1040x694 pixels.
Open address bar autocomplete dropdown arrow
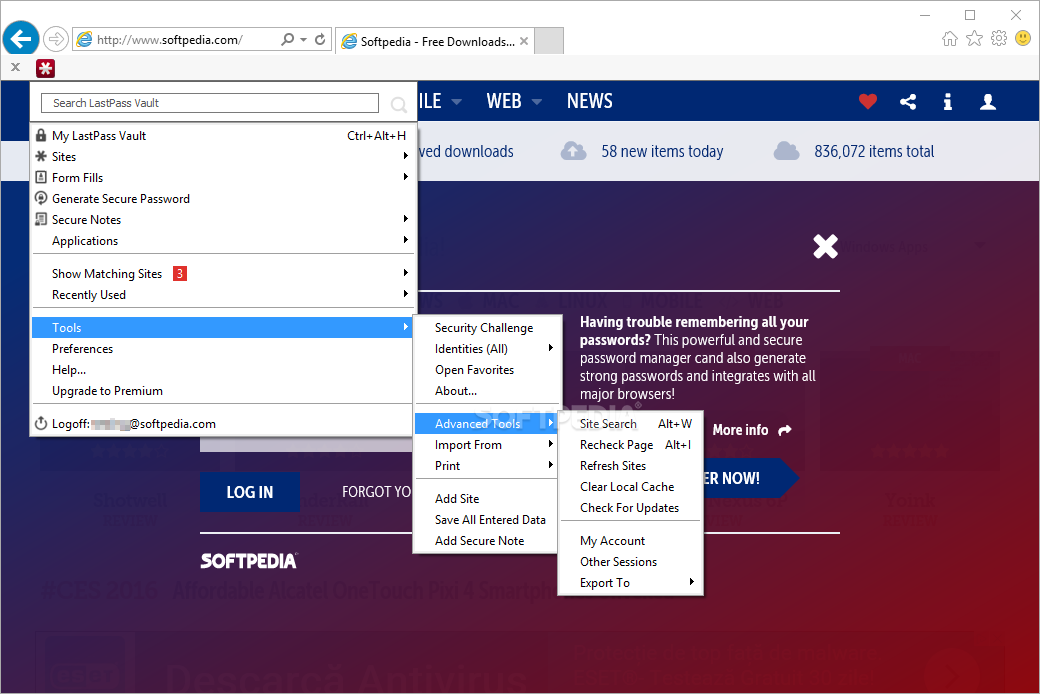(x=304, y=40)
